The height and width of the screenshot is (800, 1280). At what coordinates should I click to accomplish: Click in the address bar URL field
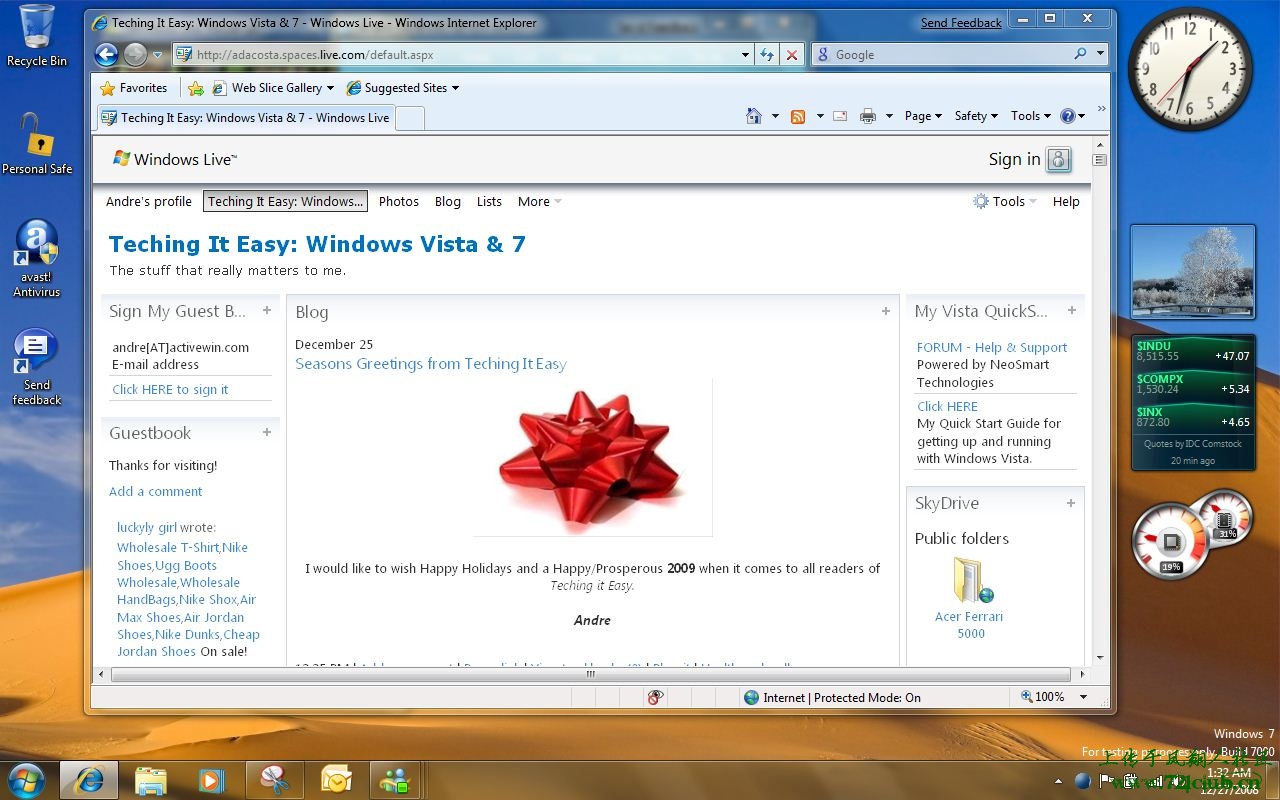[465, 55]
